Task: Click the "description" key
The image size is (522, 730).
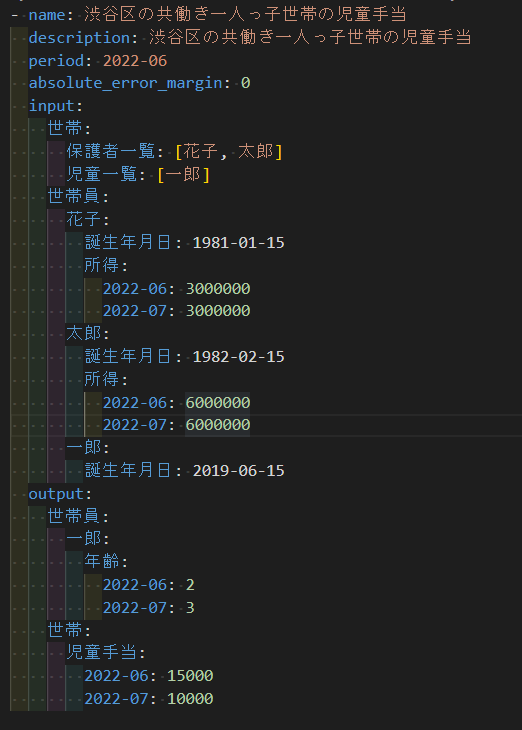Action: point(79,38)
